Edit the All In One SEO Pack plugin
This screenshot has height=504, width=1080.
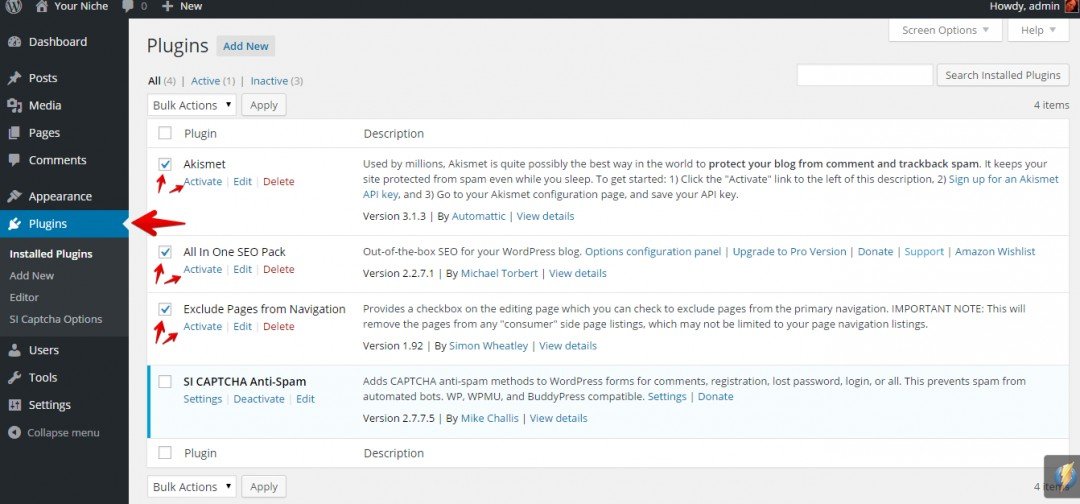242,269
